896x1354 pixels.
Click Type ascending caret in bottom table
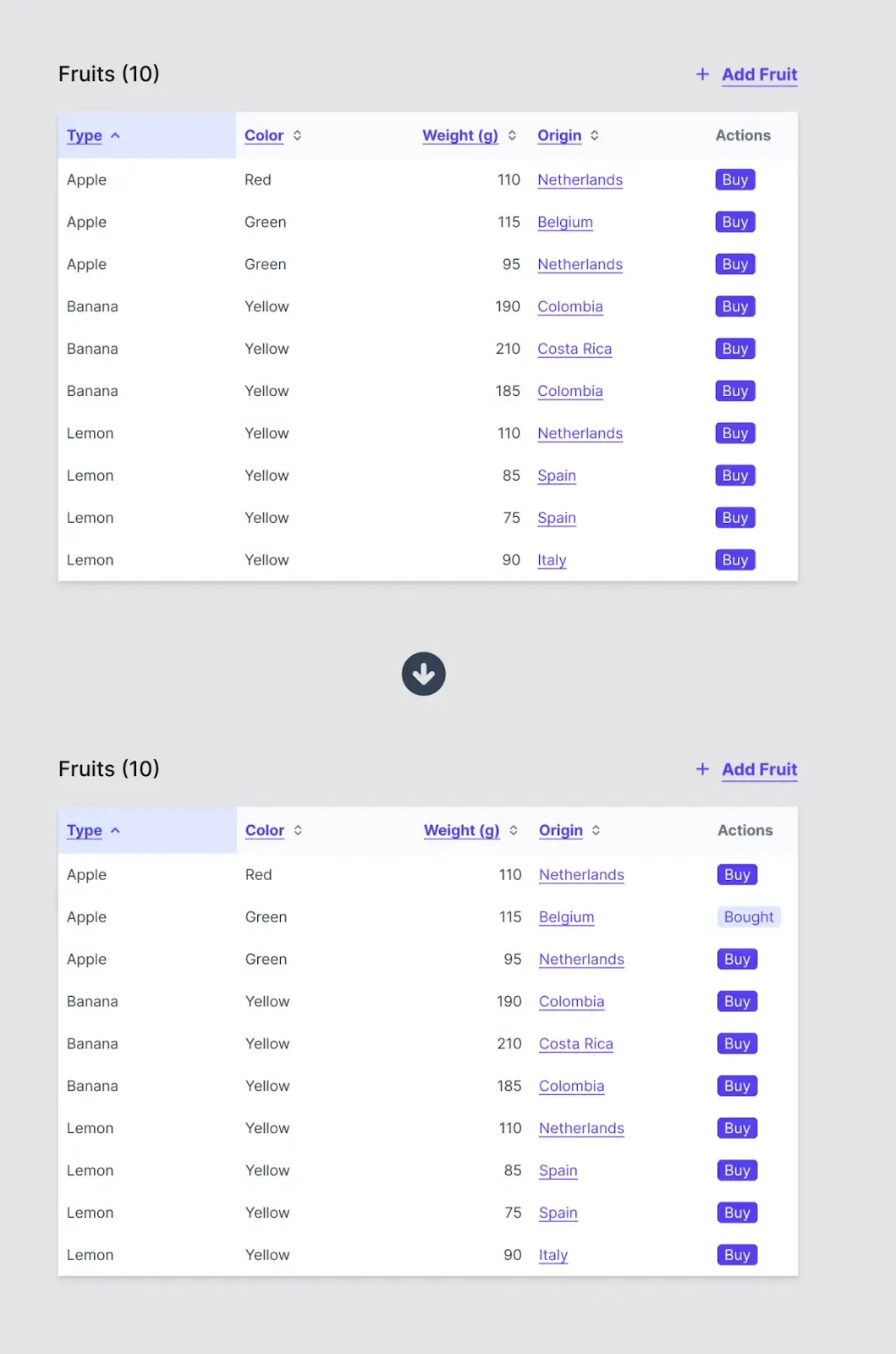coord(115,830)
